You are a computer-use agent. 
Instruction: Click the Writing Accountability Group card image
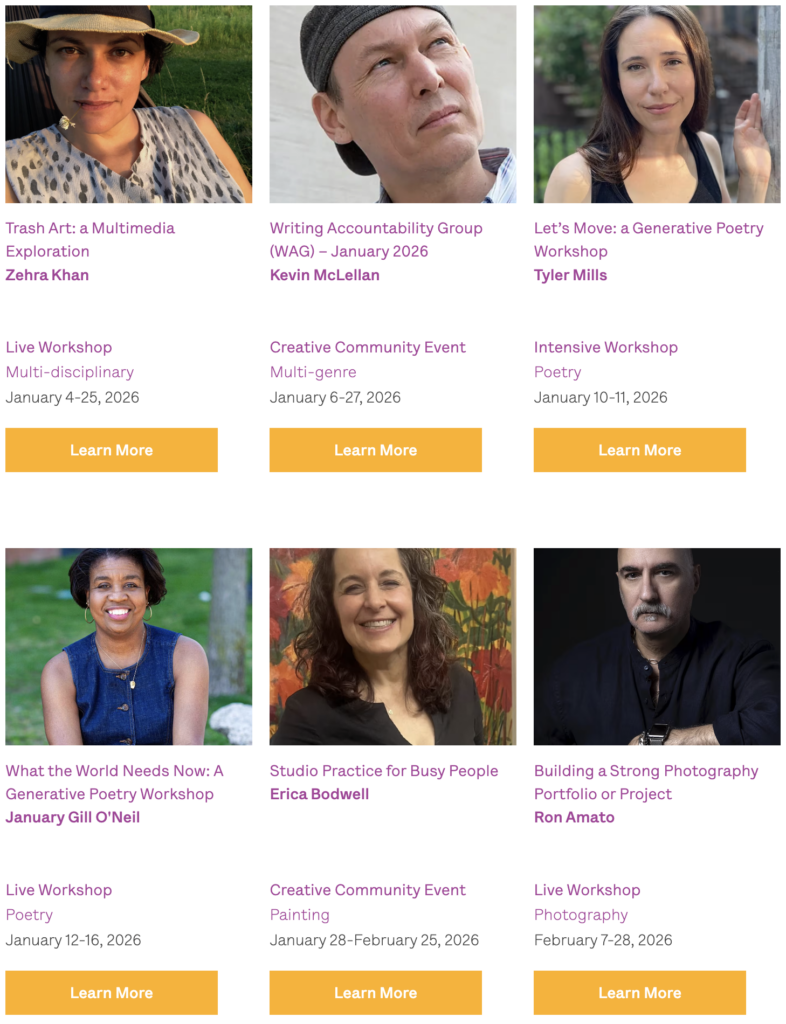point(392,104)
